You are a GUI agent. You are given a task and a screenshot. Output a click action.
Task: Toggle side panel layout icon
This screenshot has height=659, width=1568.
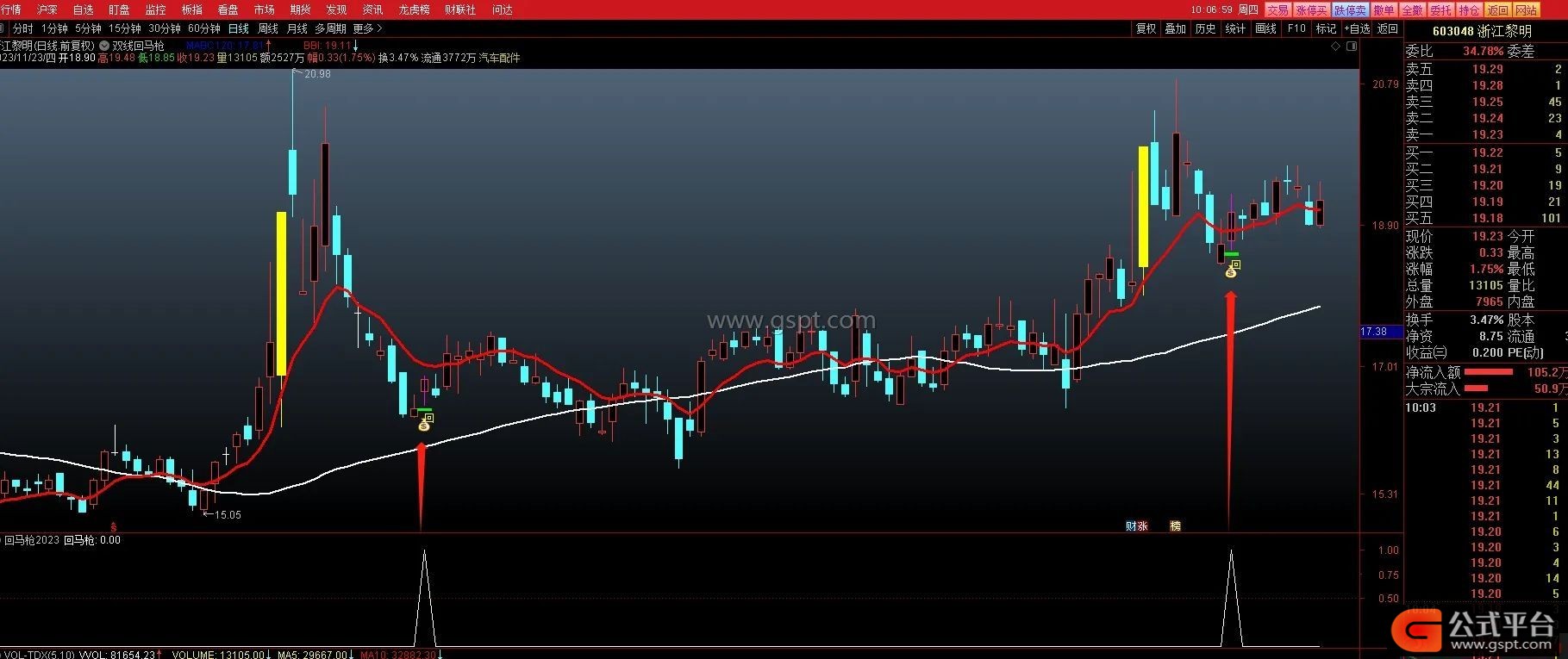click(1352, 47)
